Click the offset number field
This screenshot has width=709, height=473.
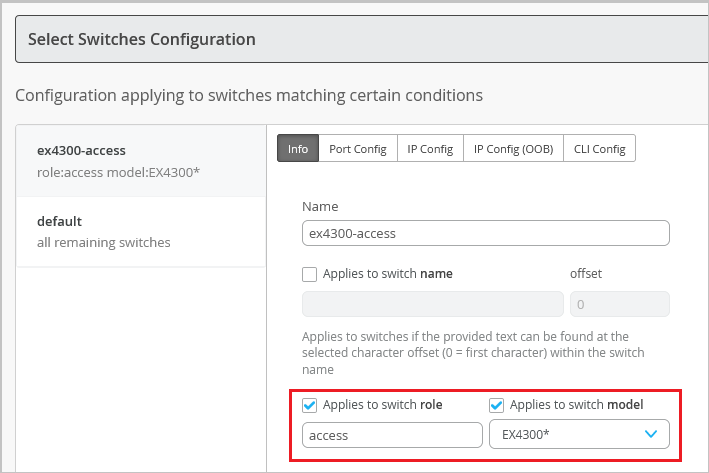pyautogui.click(x=619, y=304)
